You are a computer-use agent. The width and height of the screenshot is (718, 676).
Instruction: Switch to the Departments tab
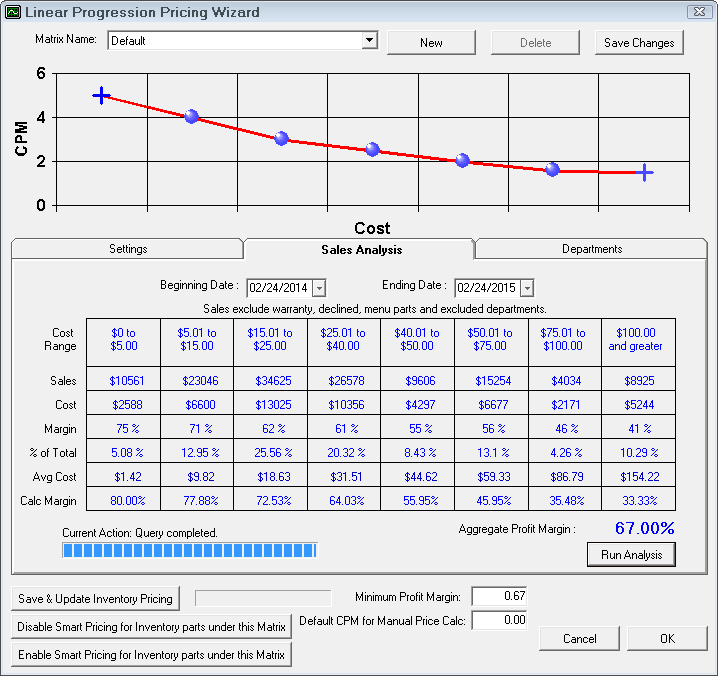591,249
